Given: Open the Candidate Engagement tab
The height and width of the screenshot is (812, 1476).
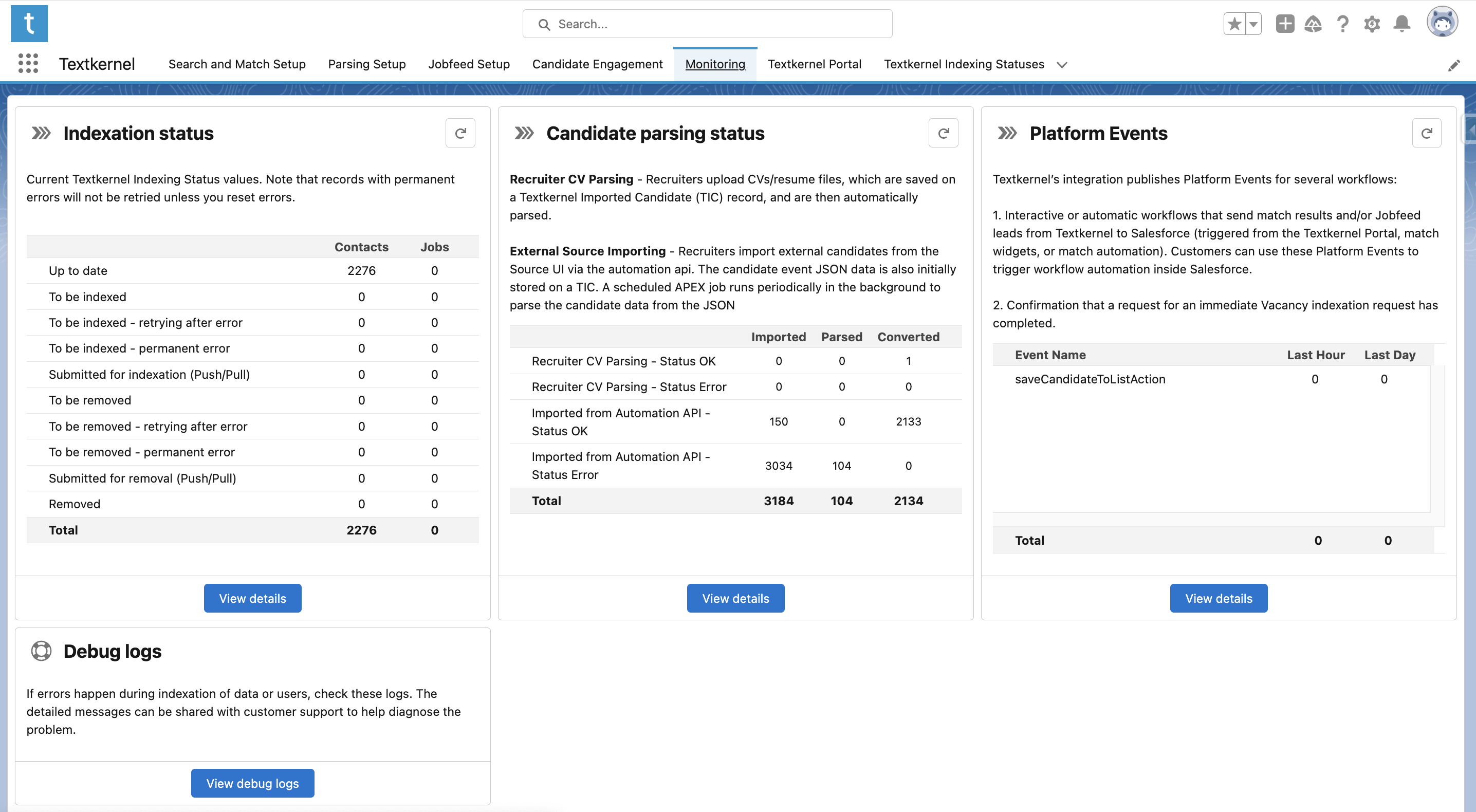Looking at the screenshot, I should pyautogui.click(x=597, y=64).
